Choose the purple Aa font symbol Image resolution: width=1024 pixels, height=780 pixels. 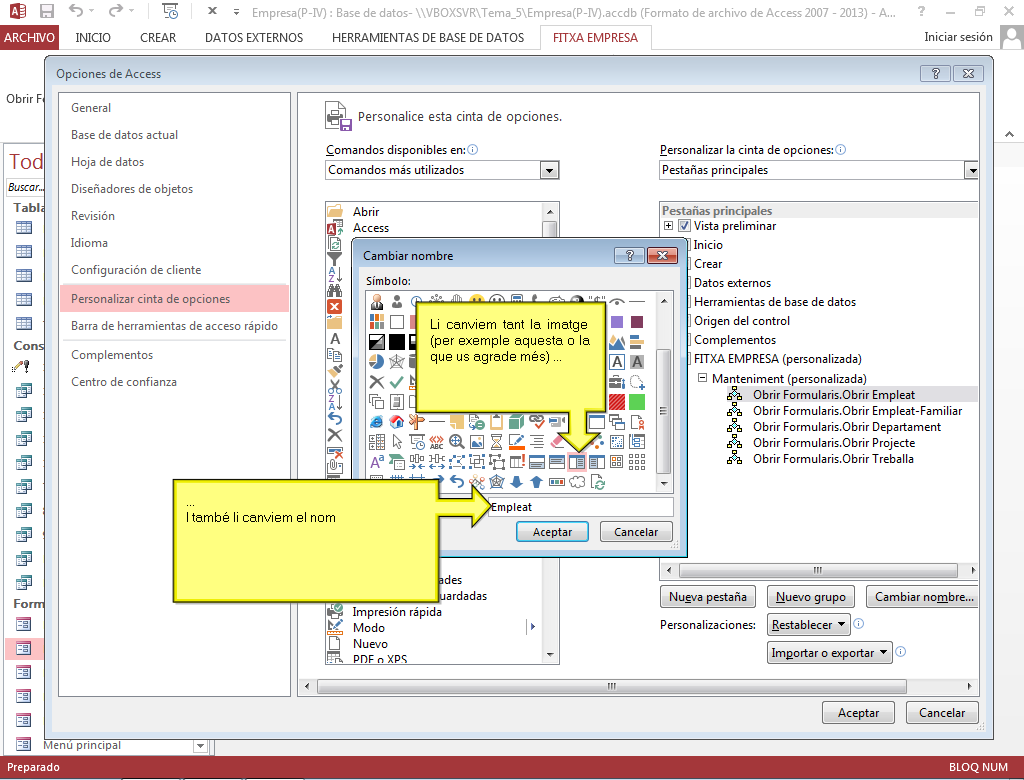[x=377, y=462]
